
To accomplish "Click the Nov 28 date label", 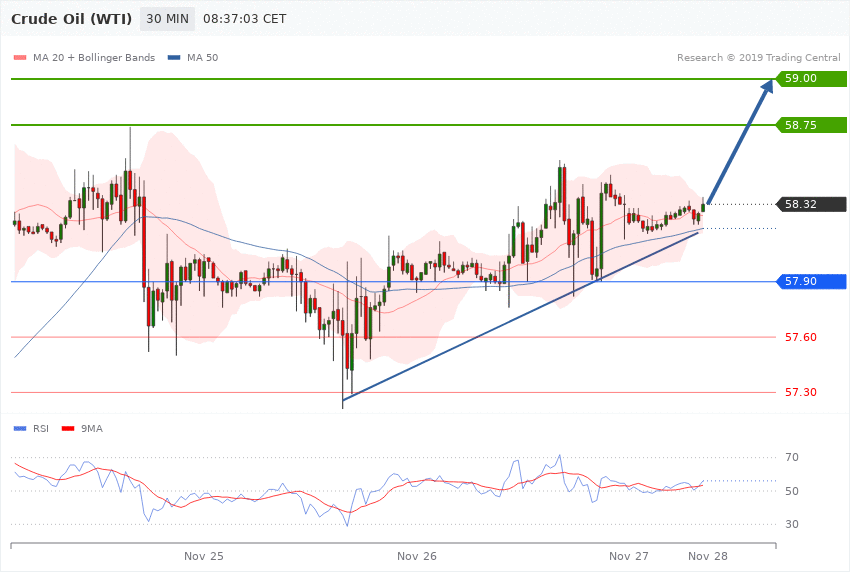I will pyautogui.click(x=707, y=556).
